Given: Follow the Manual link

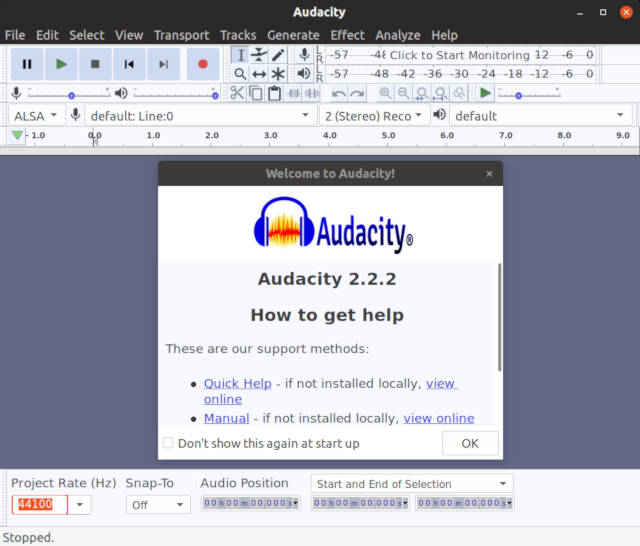Looking at the screenshot, I should pyautogui.click(x=227, y=418).
